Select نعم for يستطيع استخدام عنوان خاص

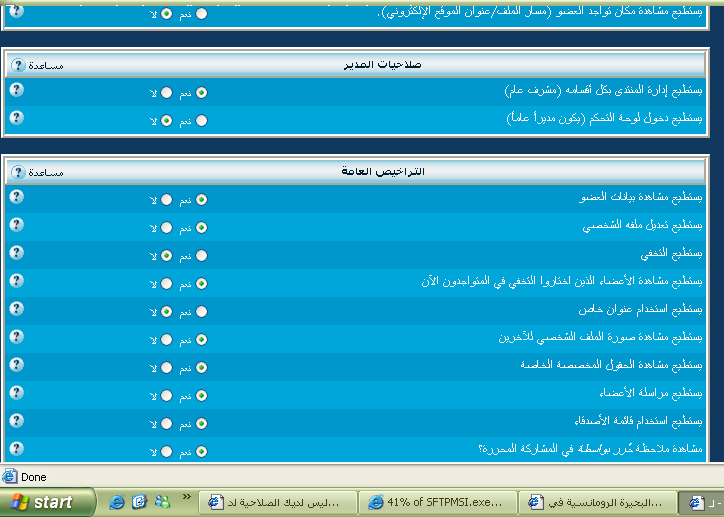202,312
